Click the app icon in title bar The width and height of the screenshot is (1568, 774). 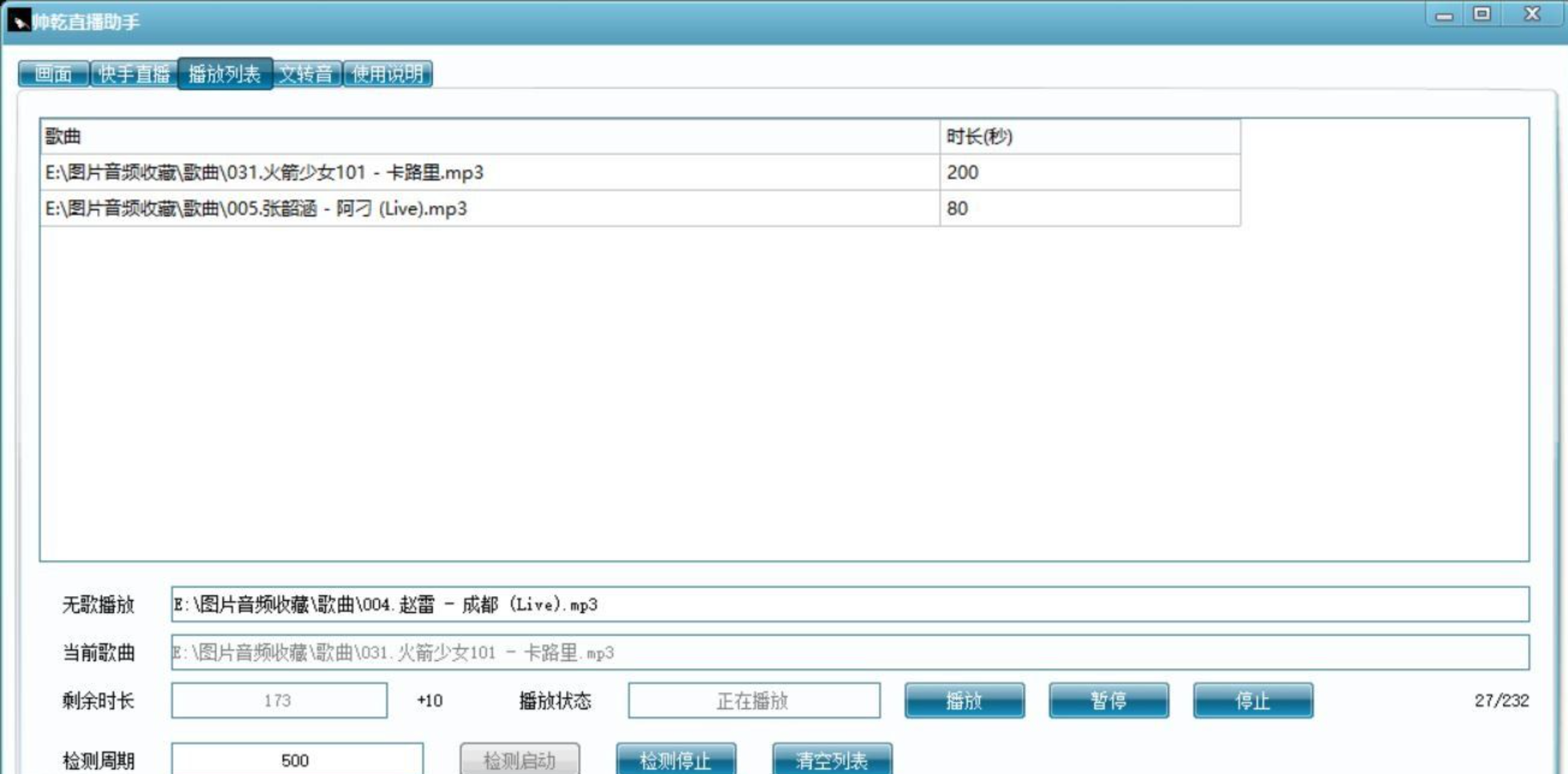tap(18, 20)
